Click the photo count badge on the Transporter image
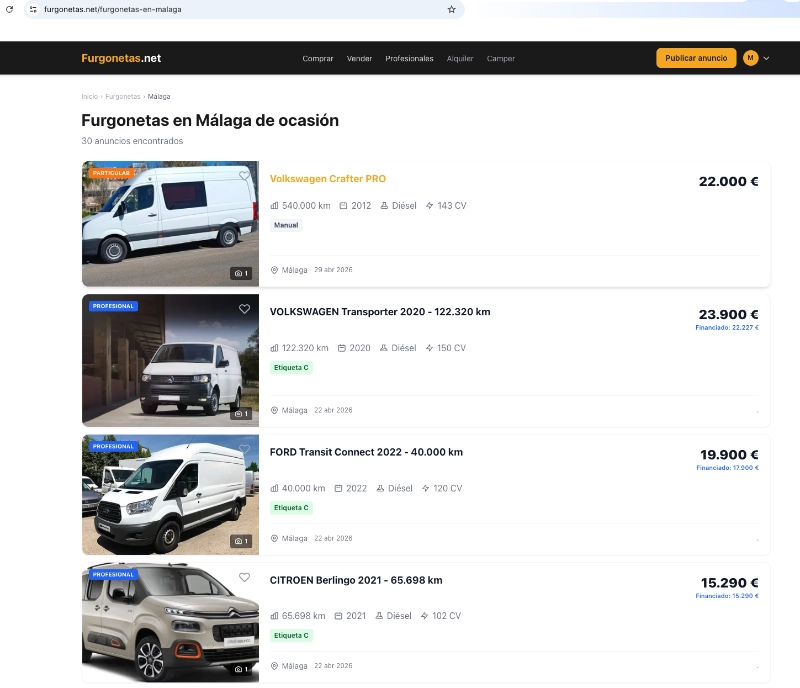Viewport: 800px width, 688px height. click(241, 413)
